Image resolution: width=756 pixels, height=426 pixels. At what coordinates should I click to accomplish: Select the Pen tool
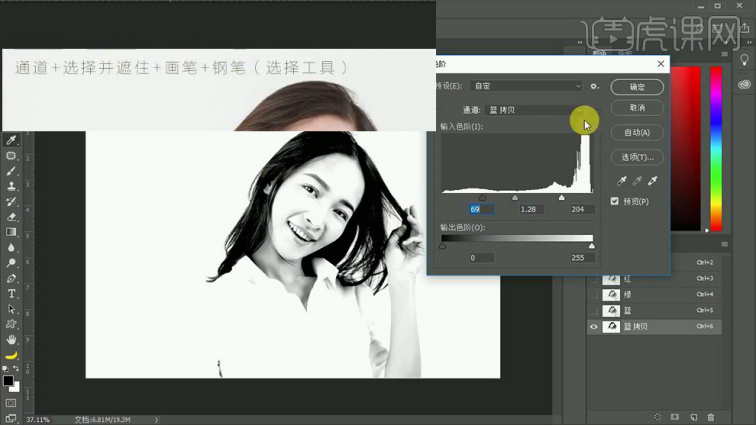[11, 279]
